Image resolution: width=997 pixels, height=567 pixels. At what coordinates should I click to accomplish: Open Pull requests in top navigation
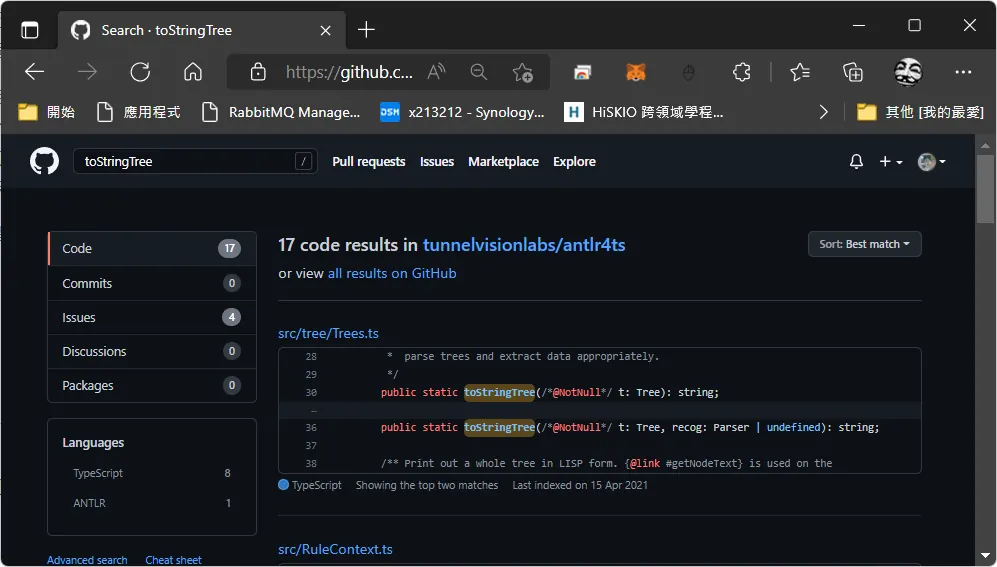[x=369, y=161]
